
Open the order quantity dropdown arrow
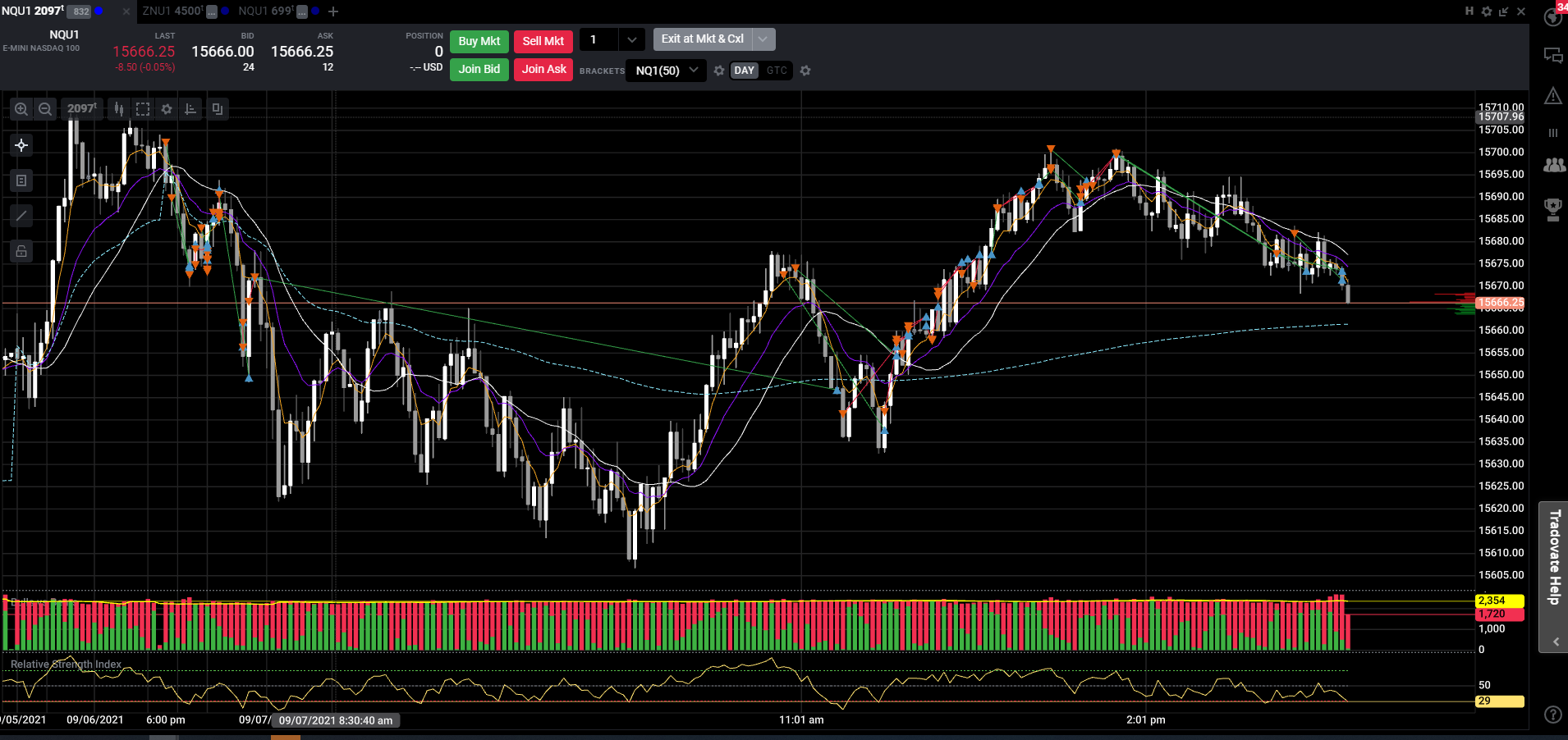coord(631,39)
